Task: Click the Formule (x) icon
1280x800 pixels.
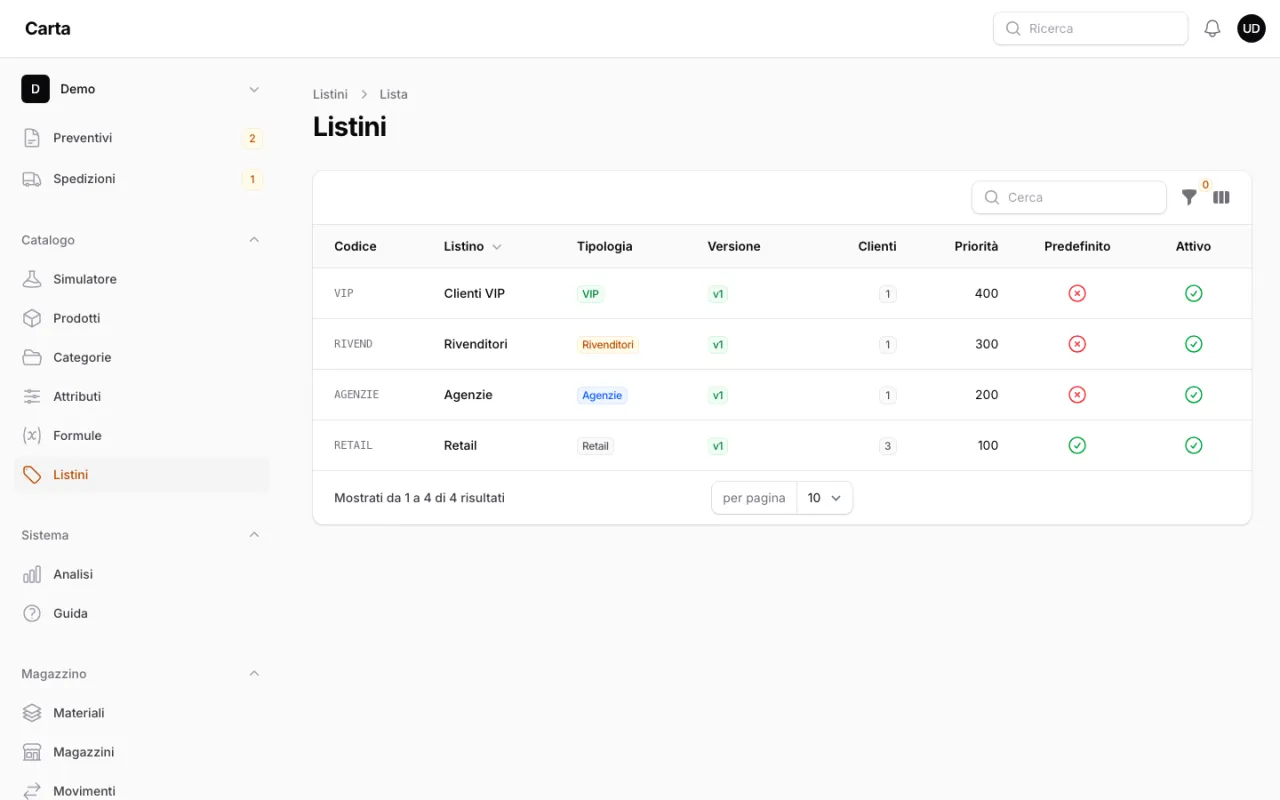Action: (x=32, y=435)
